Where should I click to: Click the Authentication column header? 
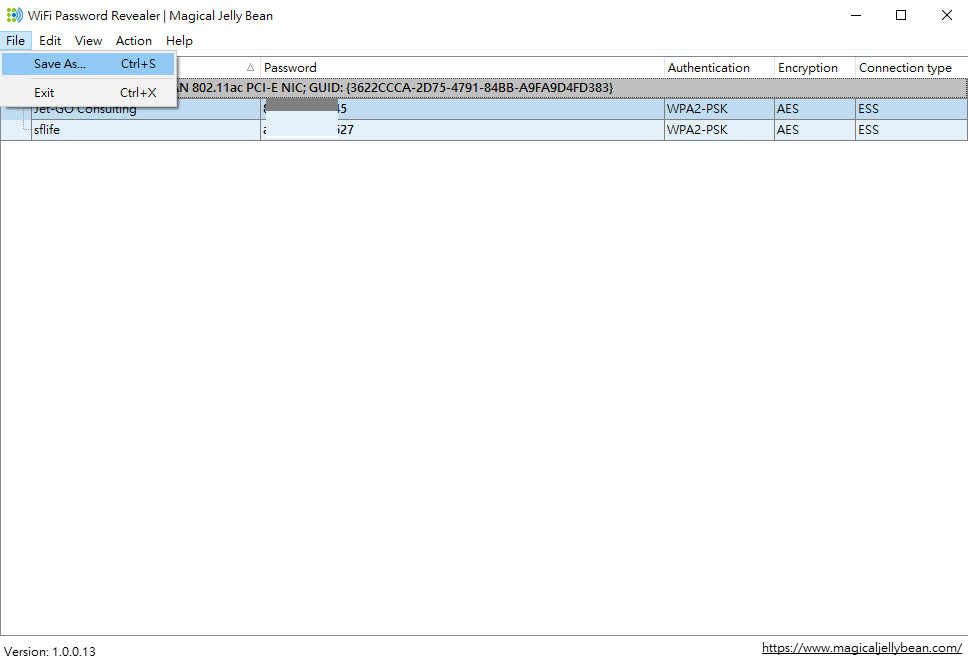(719, 68)
